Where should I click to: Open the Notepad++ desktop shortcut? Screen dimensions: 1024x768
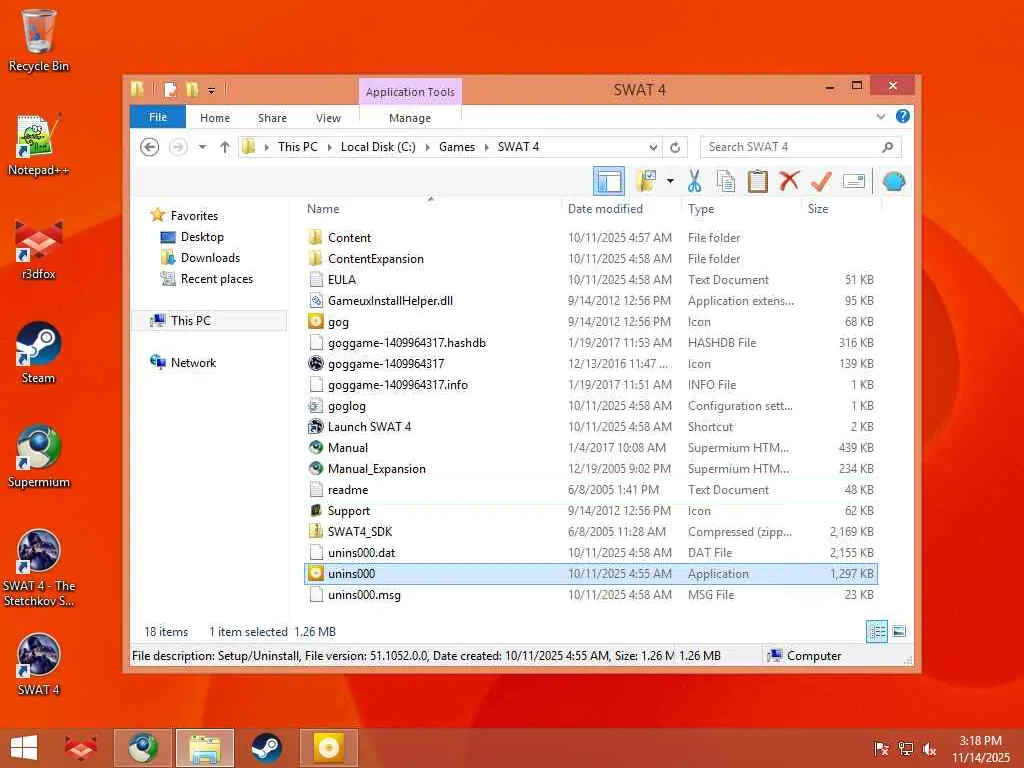[39, 145]
